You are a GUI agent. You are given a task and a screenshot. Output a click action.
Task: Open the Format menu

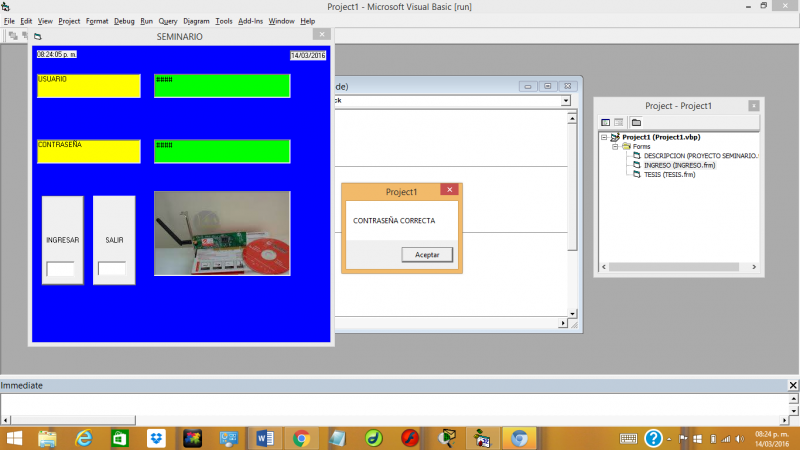pos(97,21)
